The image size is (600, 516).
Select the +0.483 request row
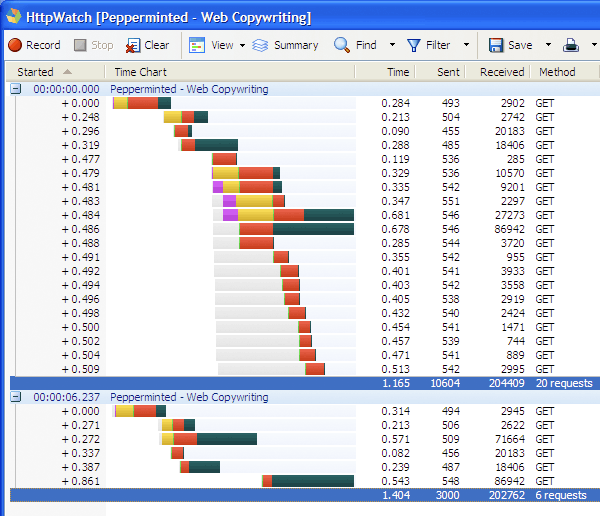[306, 201]
